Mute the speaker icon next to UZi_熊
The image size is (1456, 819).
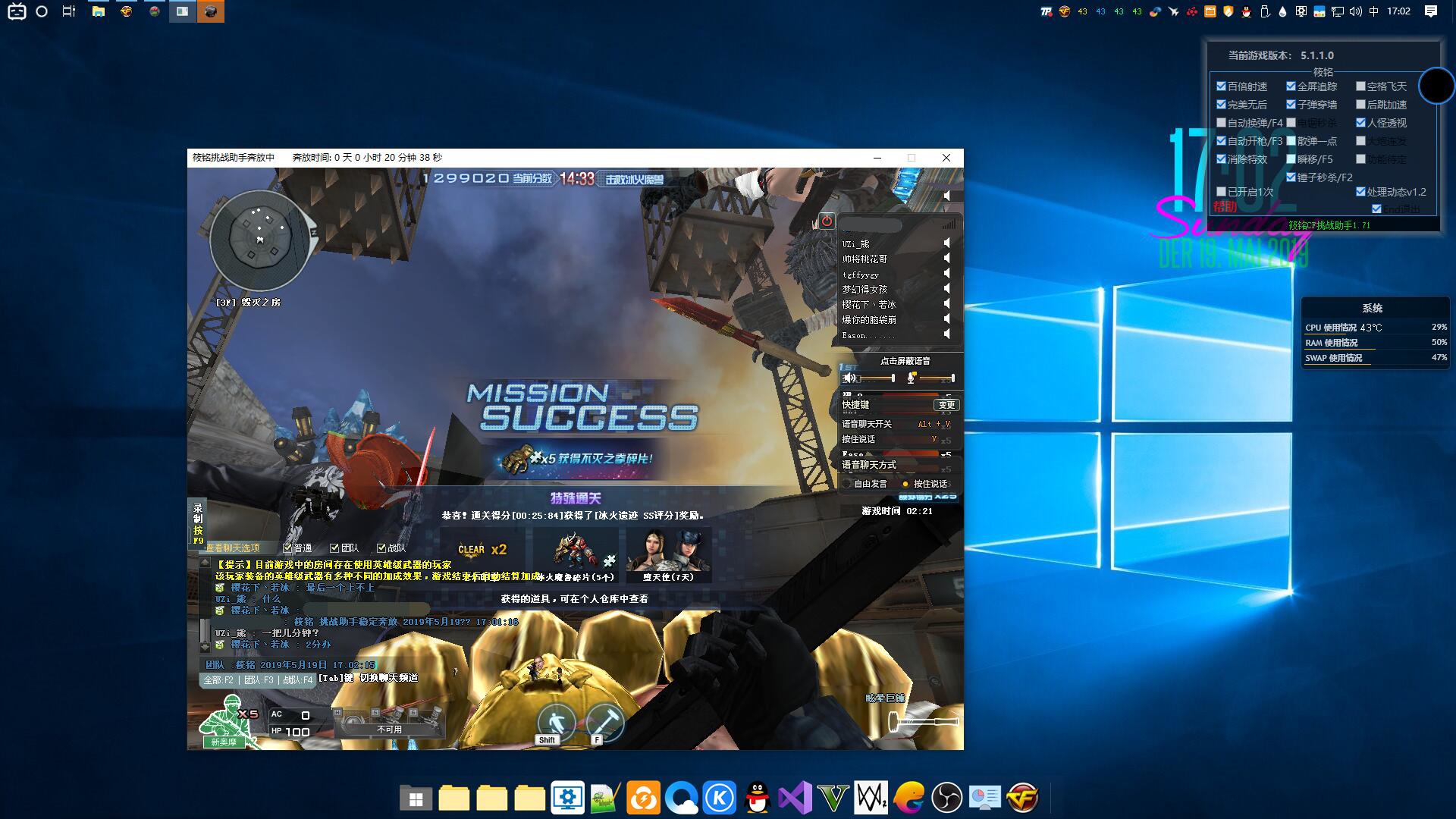(946, 243)
